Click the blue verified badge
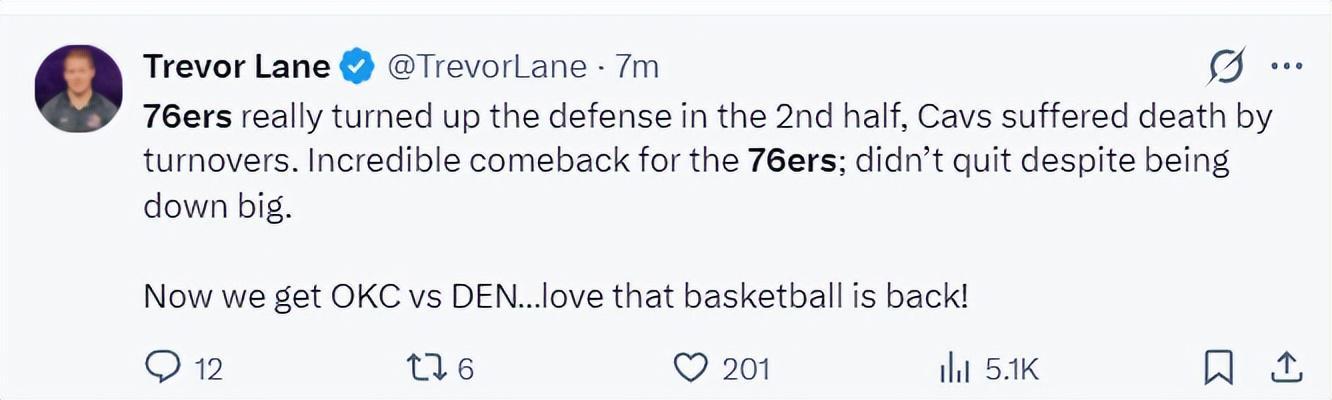The height and width of the screenshot is (400, 1332). coord(357,67)
